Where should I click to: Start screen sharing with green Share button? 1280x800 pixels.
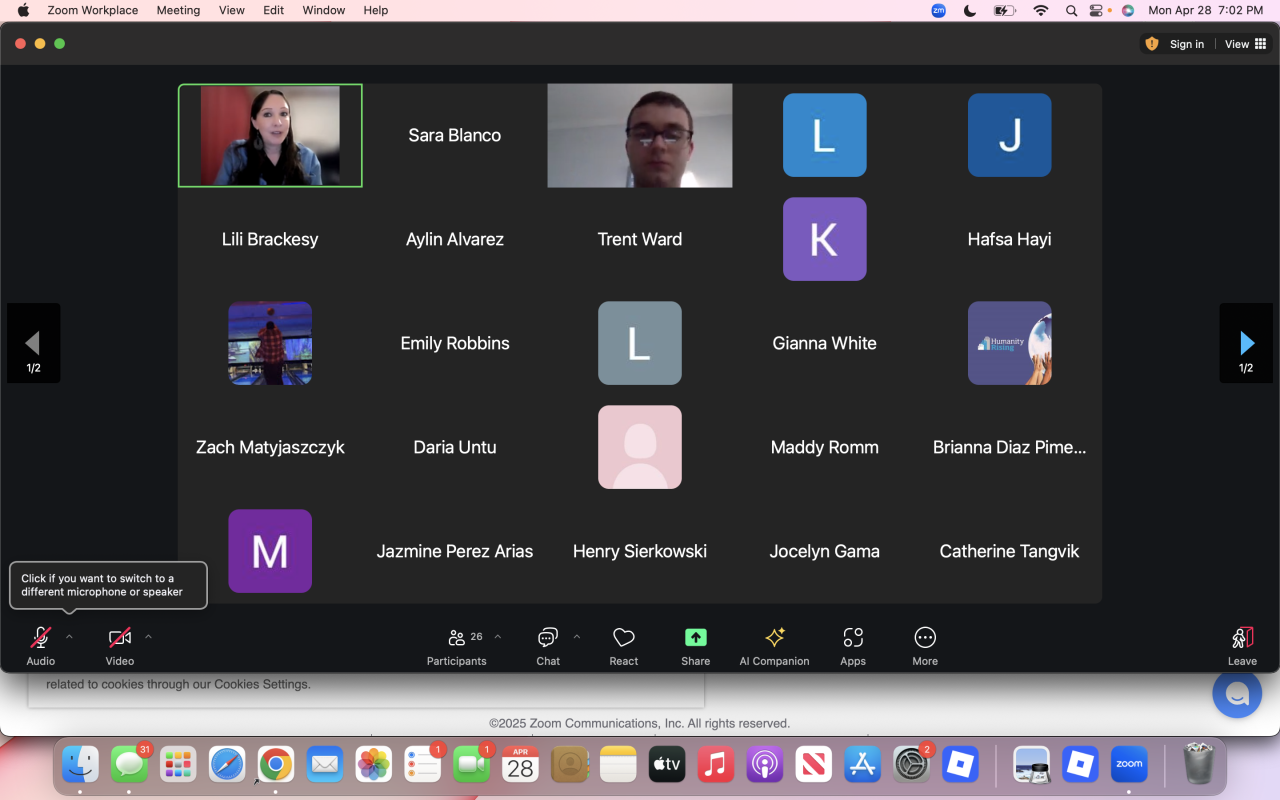[x=696, y=645]
